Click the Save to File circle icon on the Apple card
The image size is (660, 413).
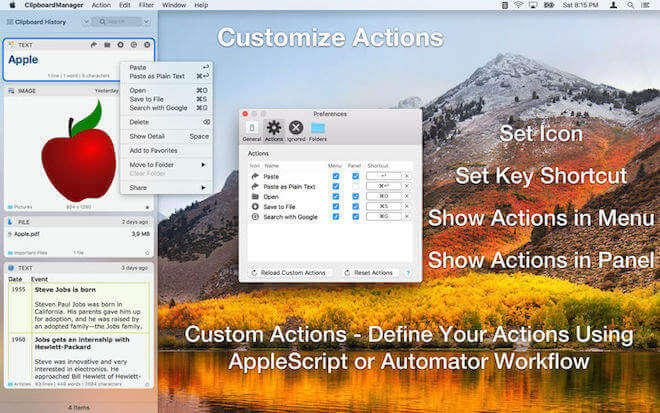(x=120, y=45)
